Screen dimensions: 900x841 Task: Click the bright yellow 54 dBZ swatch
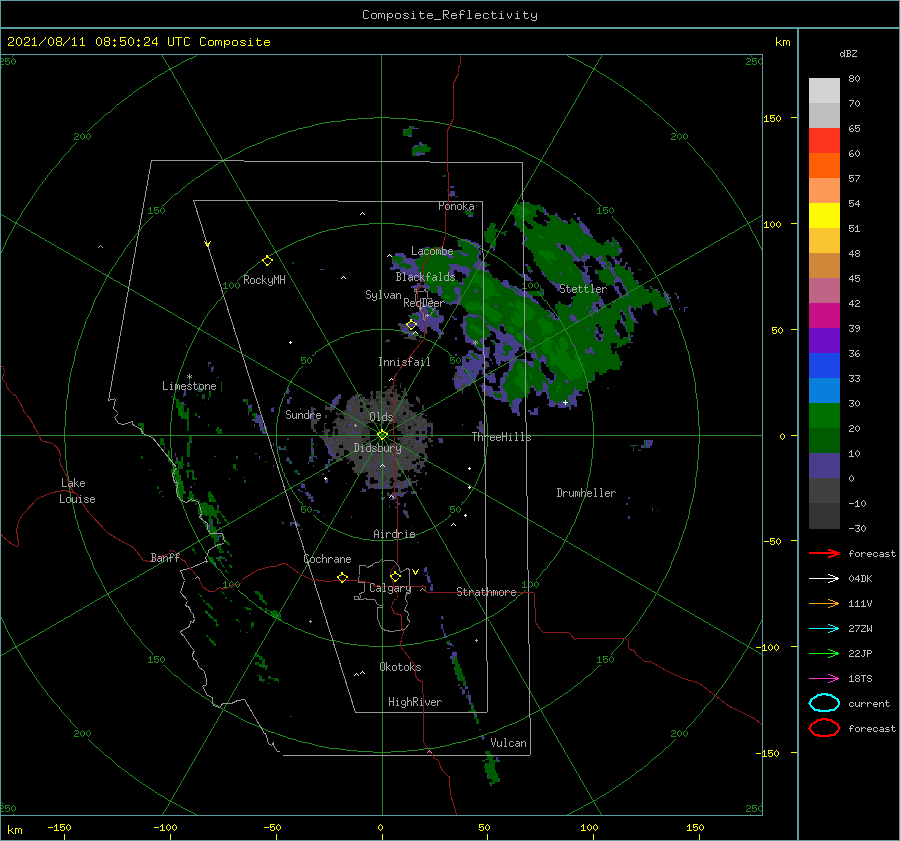point(824,215)
